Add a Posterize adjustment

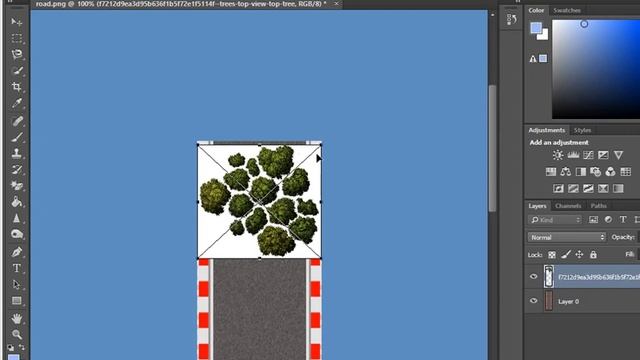[x=573, y=189]
